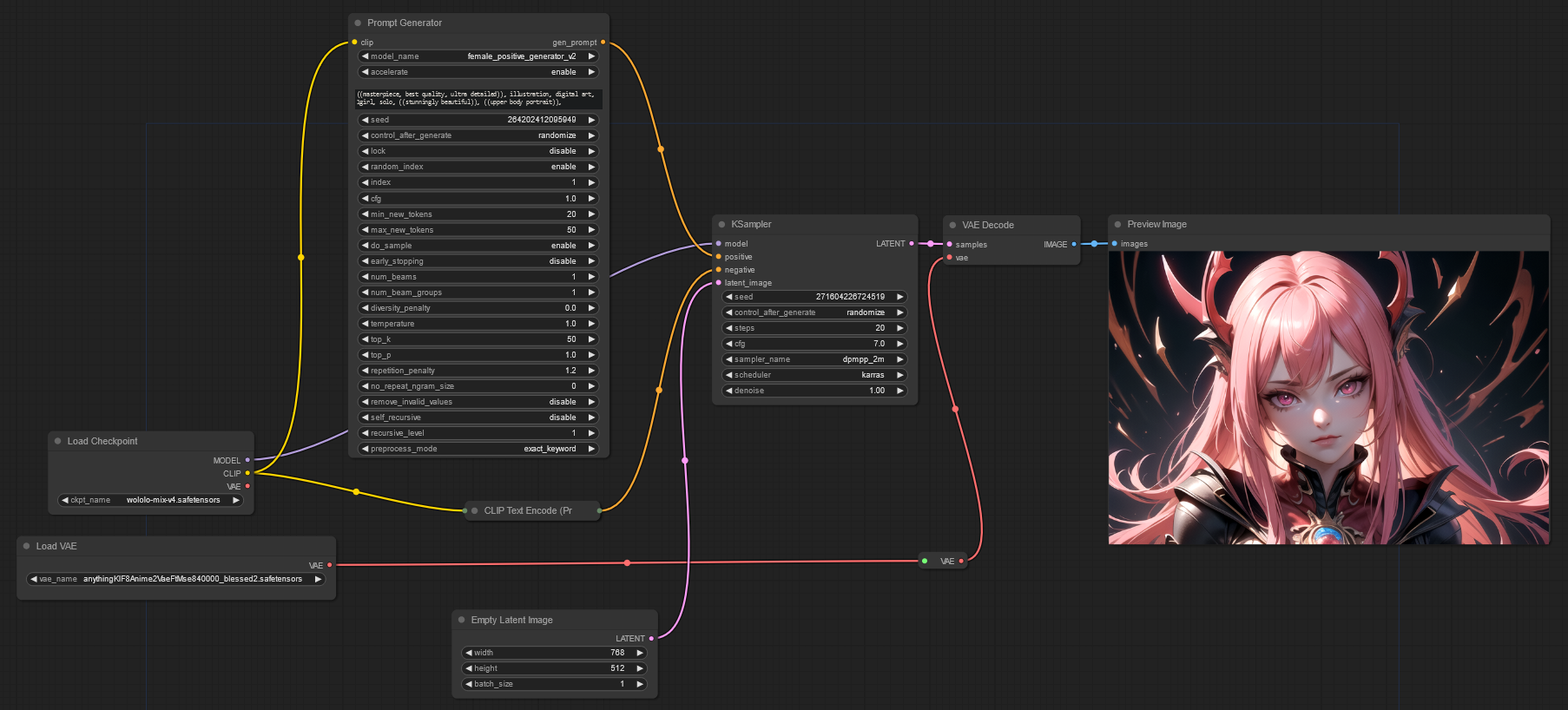Open control_after_generate dropdown in KSampler
This screenshot has width=1568, height=710.
click(x=814, y=312)
